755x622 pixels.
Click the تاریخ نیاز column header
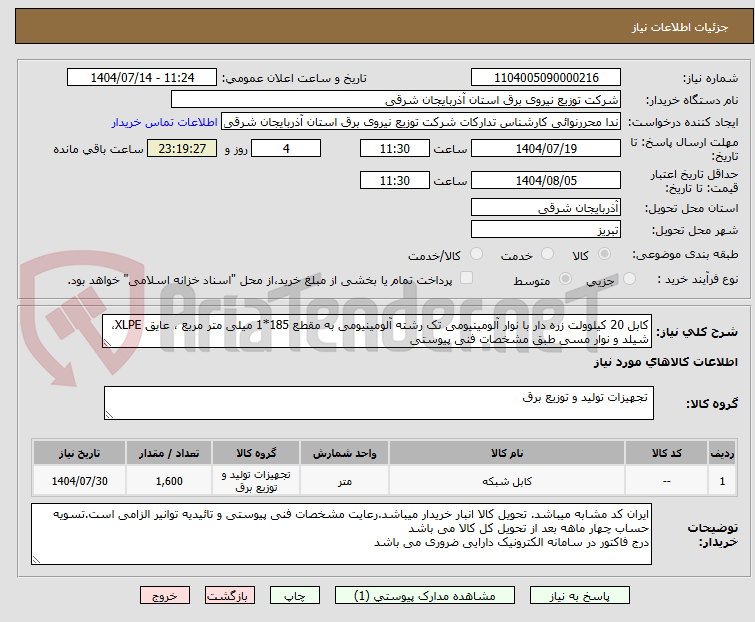point(79,453)
